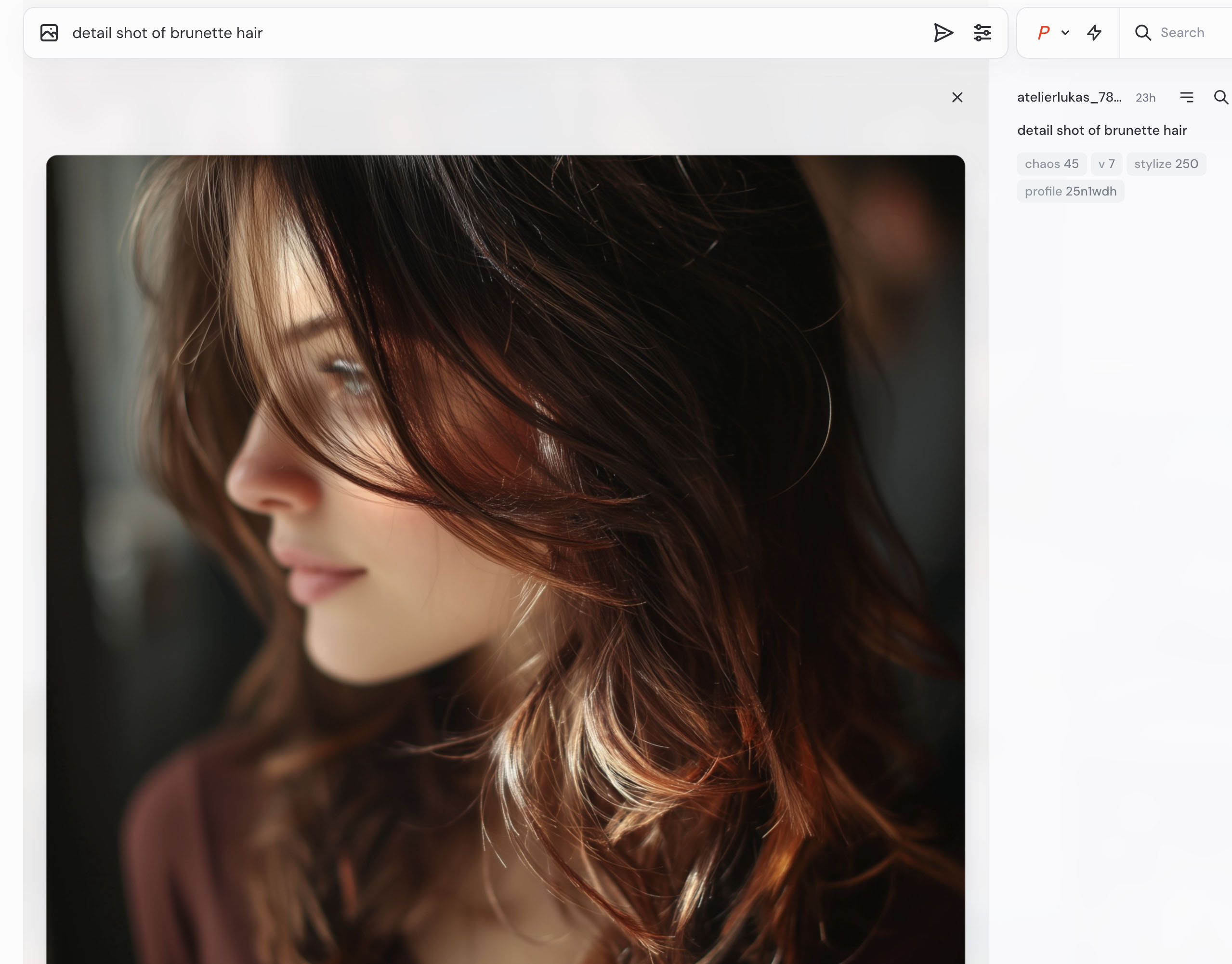Image resolution: width=1232 pixels, height=964 pixels.
Task: Click the search icon beside the options menu
Action: pyautogui.click(x=1221, y=97)
